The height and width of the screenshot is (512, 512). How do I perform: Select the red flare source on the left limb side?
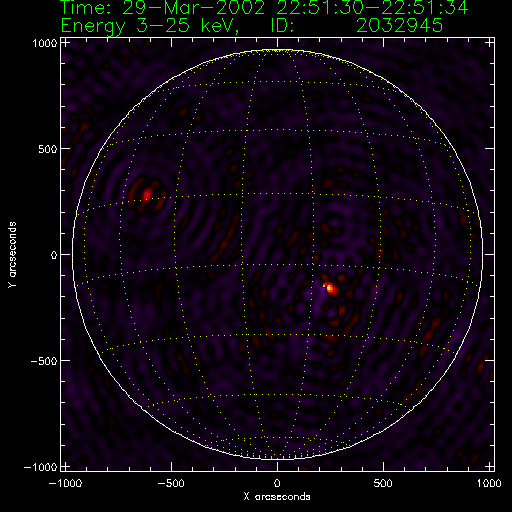[x=147, y=195]
